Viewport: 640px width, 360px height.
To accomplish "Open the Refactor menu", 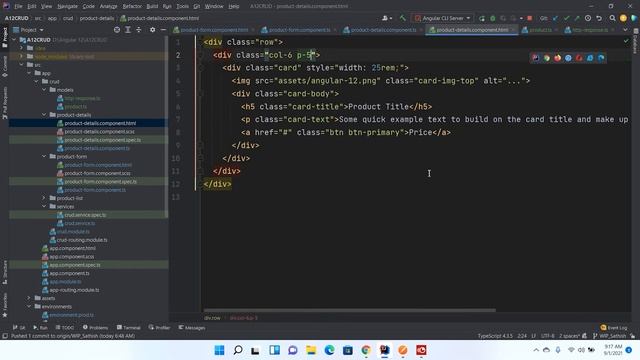I will click(132, 6).
